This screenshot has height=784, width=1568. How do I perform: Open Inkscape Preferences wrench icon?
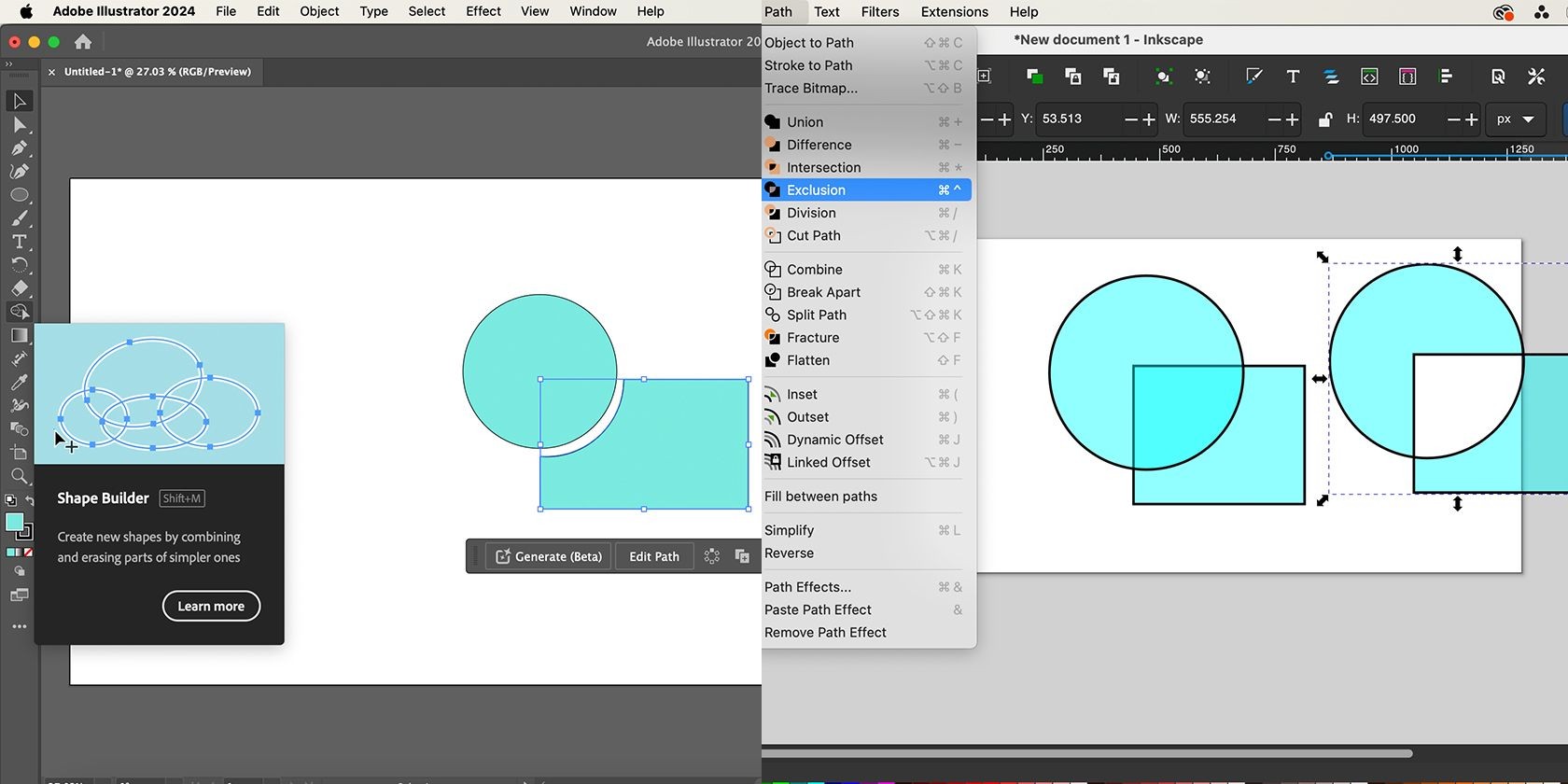point(1536,77)
